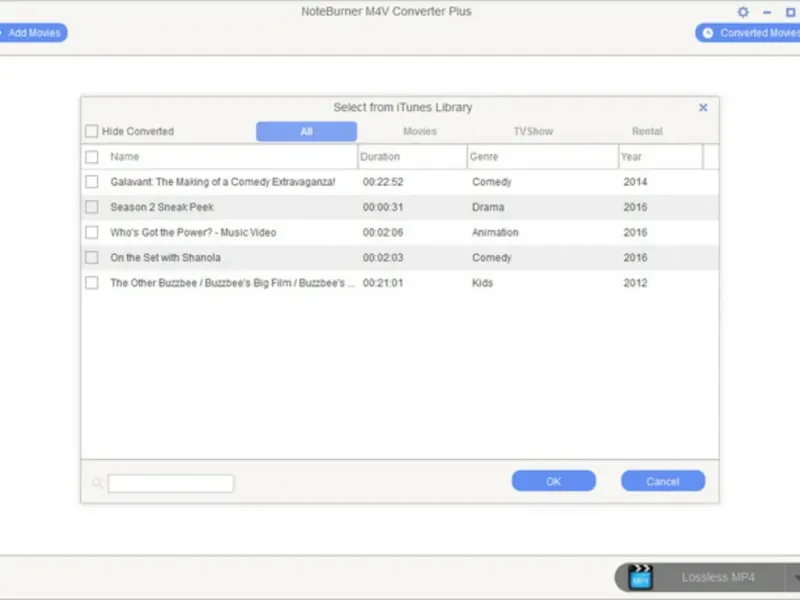The height and width of the screenshot is (600, 800).
Task: Tick the select-all checkbox beside Name header
Action: tap(92, 157)
